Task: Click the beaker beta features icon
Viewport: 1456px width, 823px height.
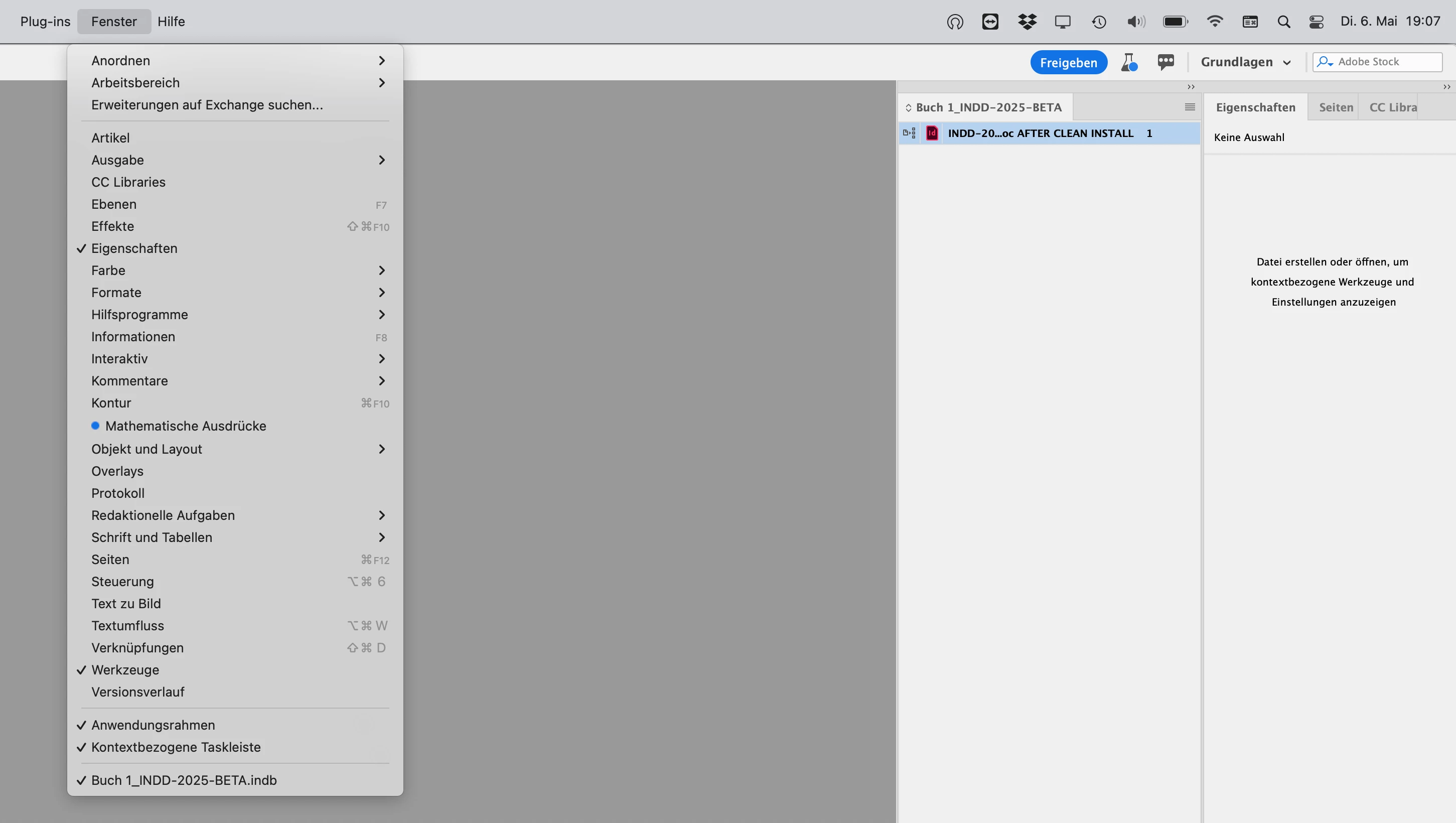Action: [x=1129, y=62]
